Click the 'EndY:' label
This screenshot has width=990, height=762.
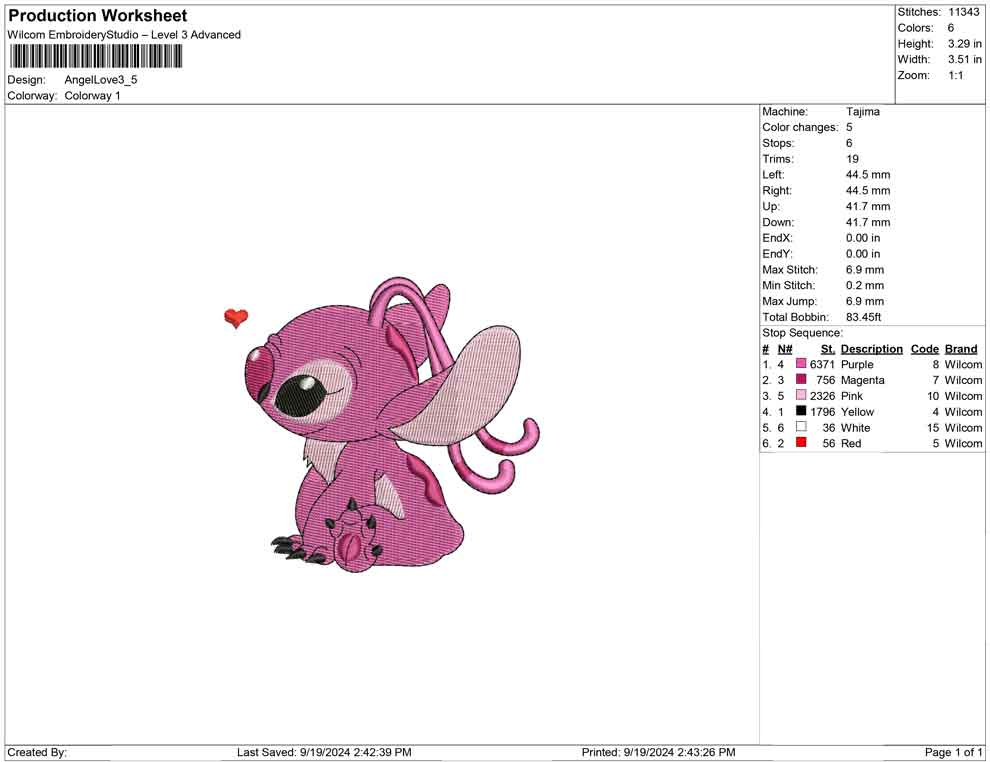[777, 253]
